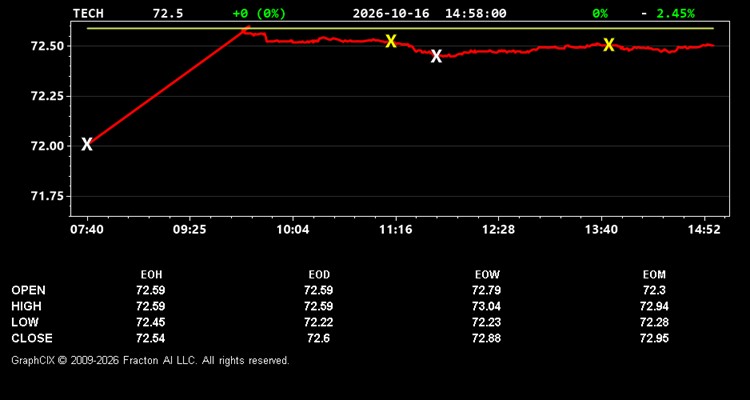
Task: Click the 72.00 y-axis label
Action: click(47, 146)
